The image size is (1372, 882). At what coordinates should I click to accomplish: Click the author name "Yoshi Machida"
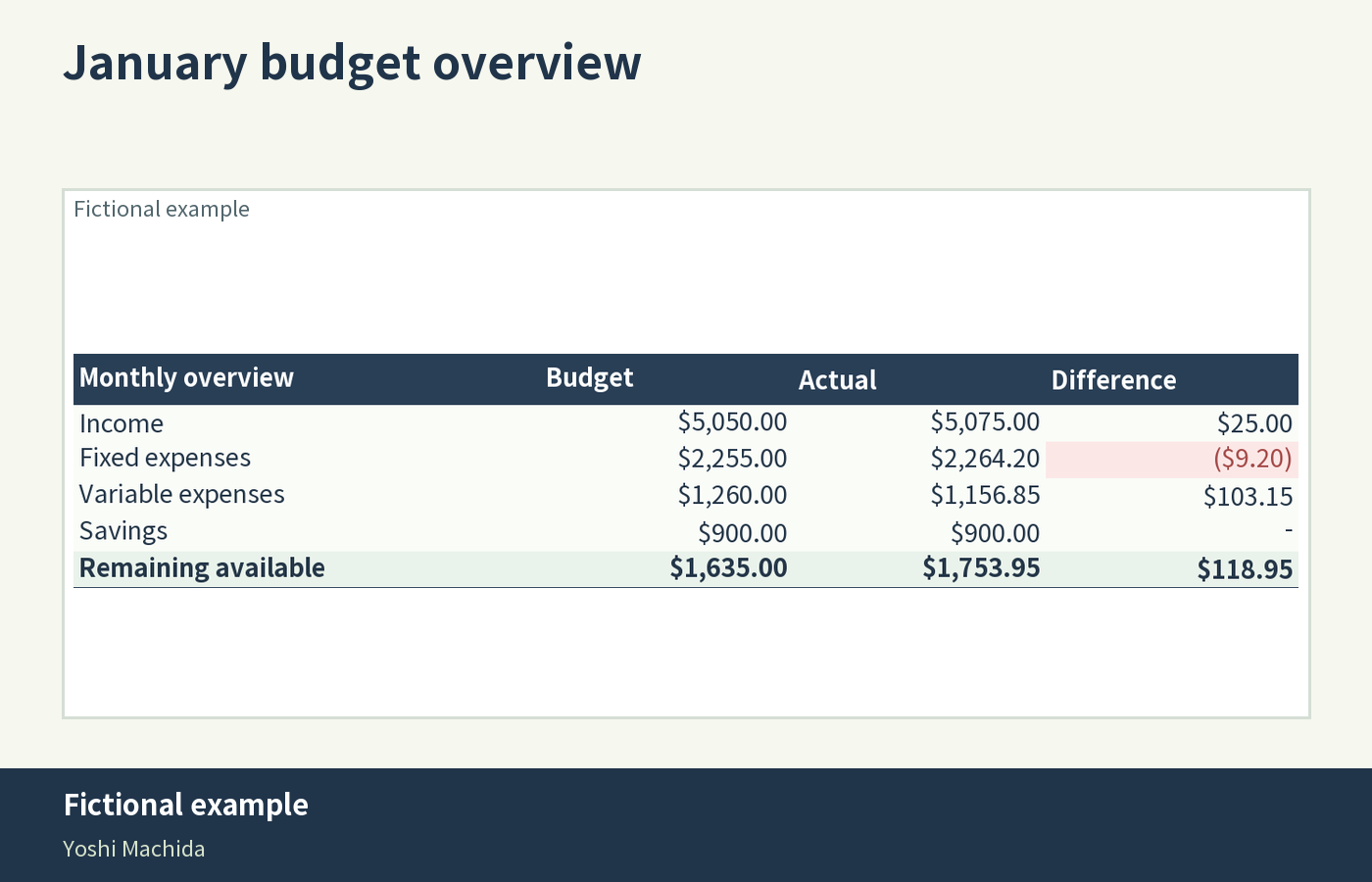coord(134,849)
